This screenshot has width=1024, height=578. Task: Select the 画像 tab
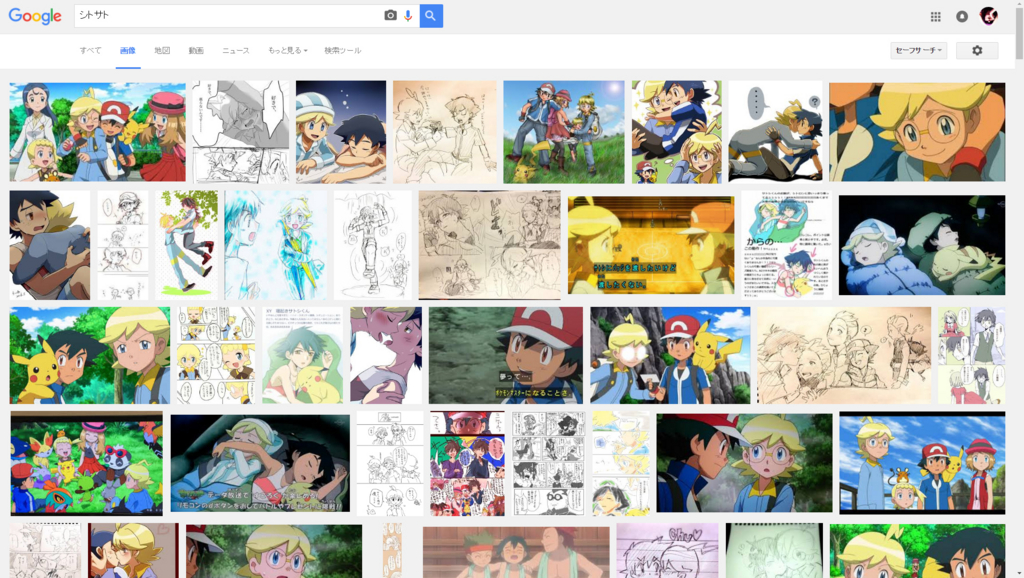click(x=128, y=50)
